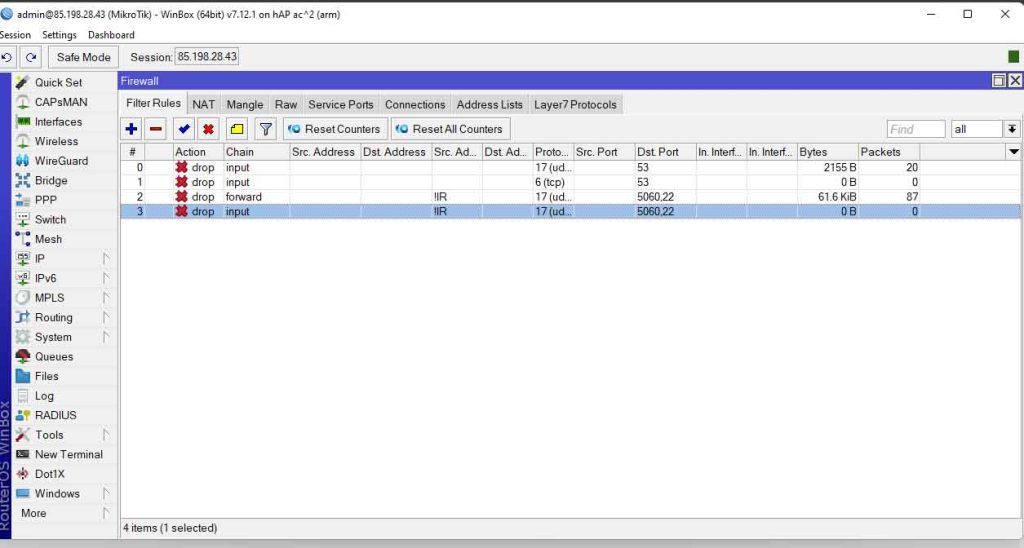Click the Find search field
This screenshot has width=1024, height=548.
tap(916, 129)
